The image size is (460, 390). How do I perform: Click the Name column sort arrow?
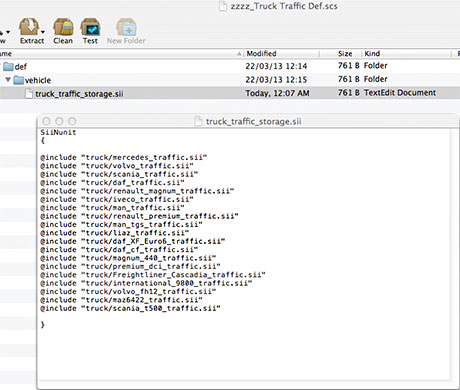pyautogui.click(x=239, y=54)
